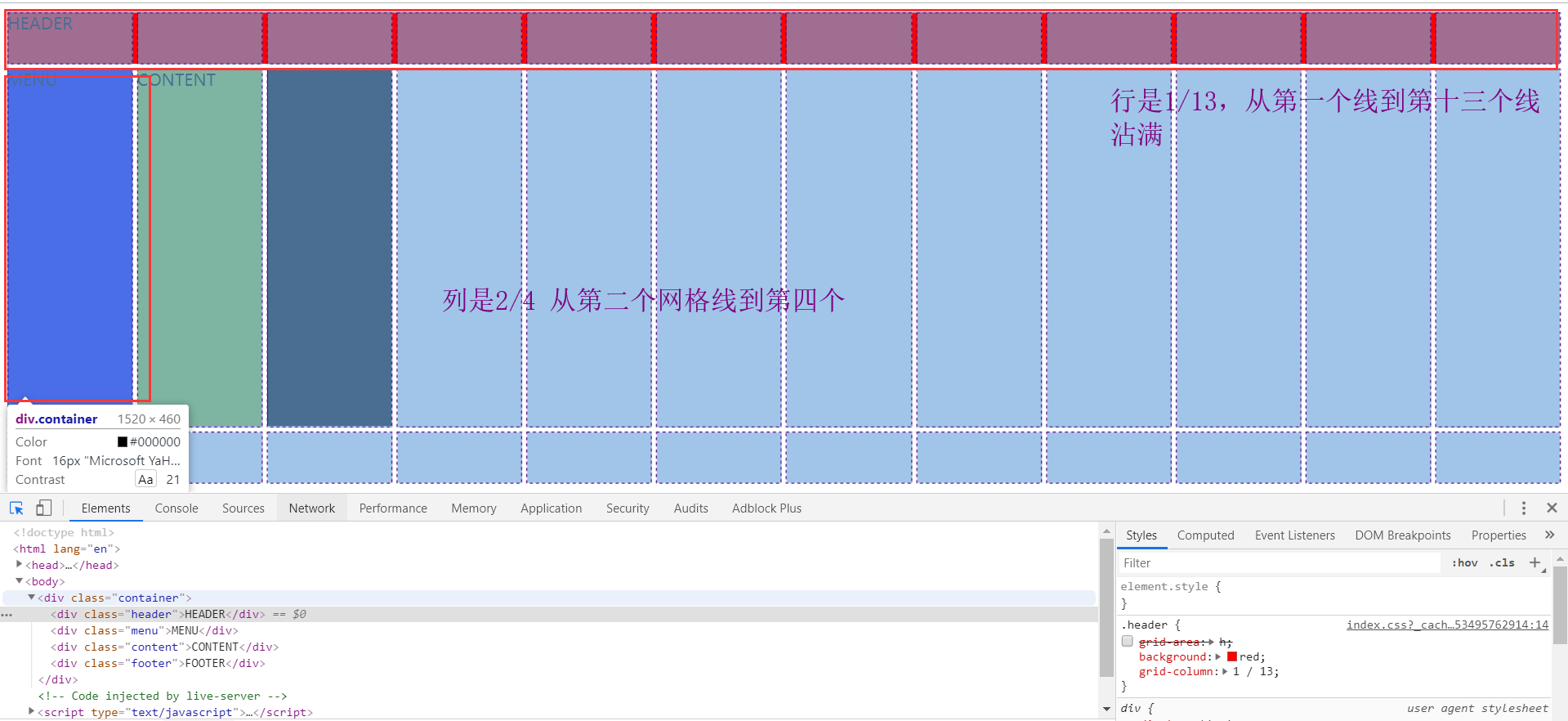Expand the grid-area shorthand property arrow
Screen dimensions: 1568x721
1211,642
